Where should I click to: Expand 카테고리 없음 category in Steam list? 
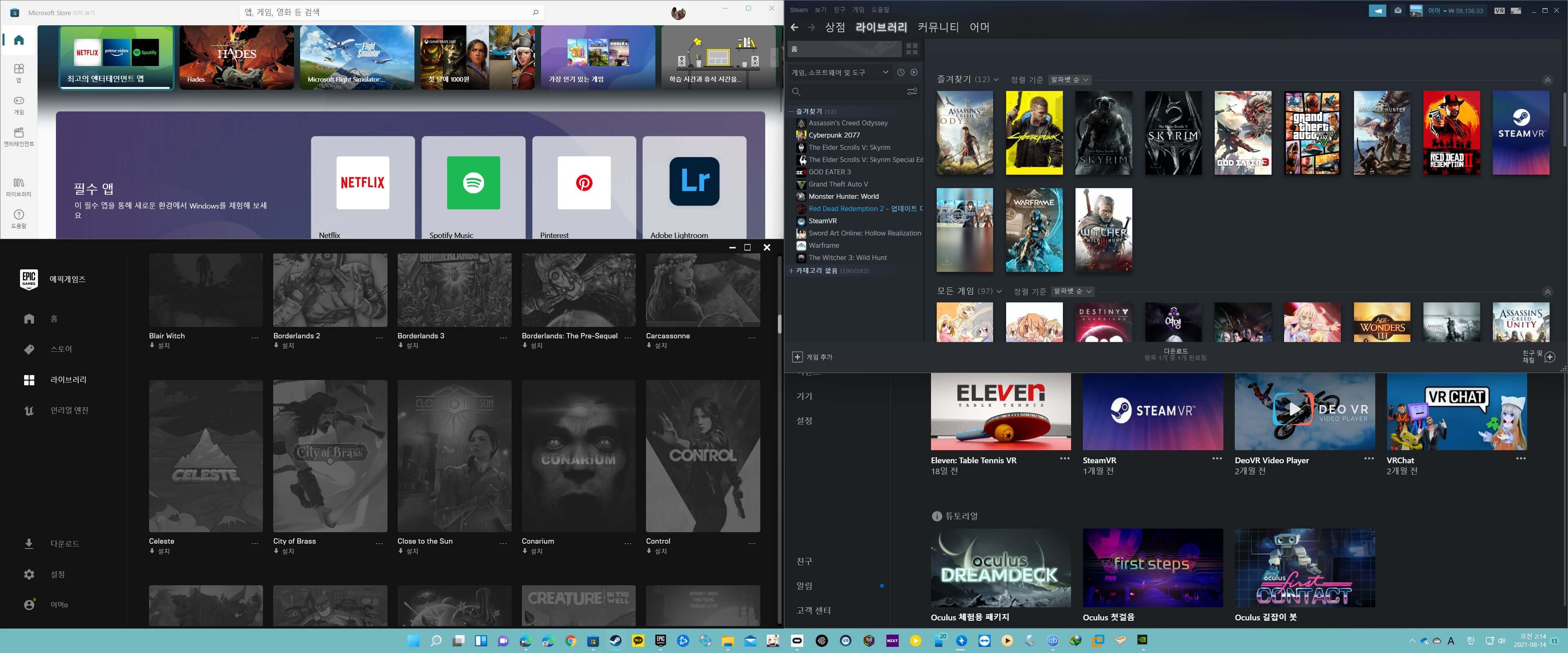point(791,271)
